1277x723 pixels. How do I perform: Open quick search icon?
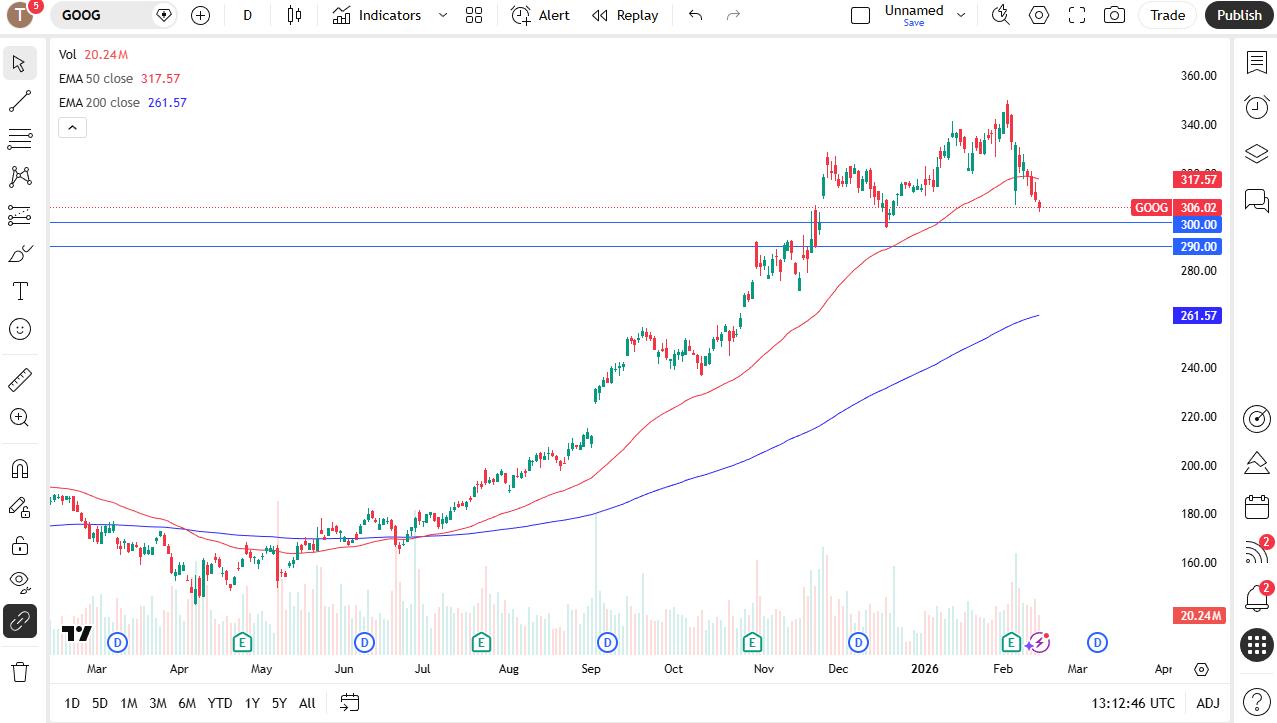coord(1001,15)
